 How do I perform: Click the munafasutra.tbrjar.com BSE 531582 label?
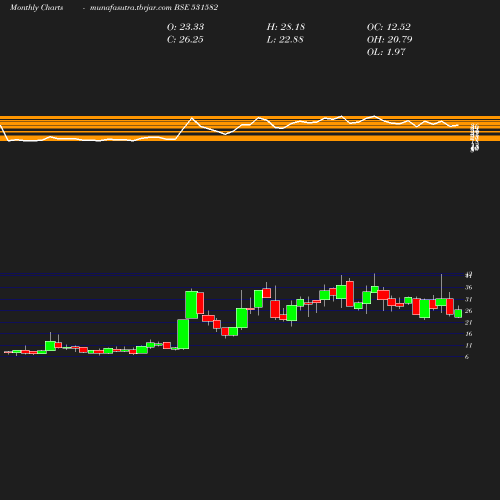tap(154, 8)
